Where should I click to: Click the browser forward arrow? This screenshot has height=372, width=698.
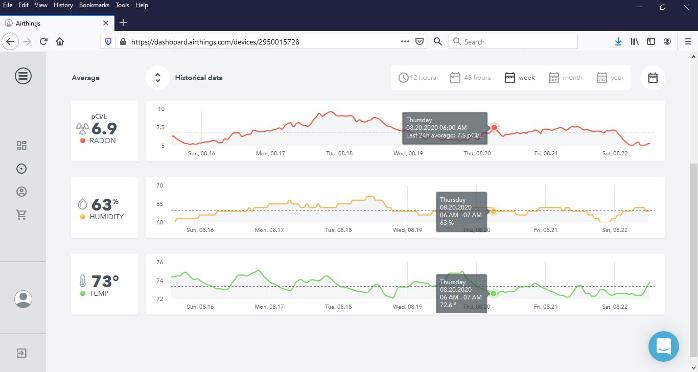[27, 41]
